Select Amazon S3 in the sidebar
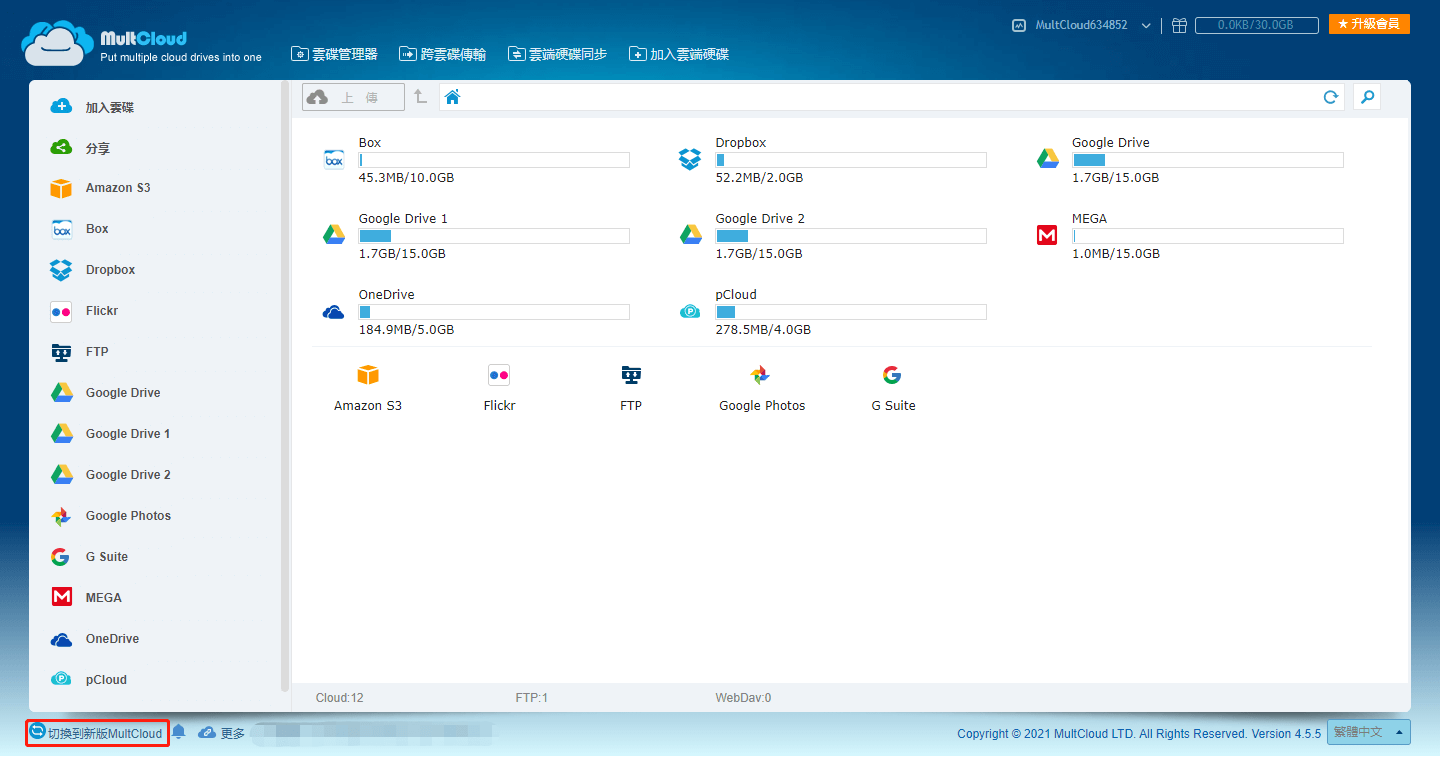1440x757 pixels. click(117, 188)
